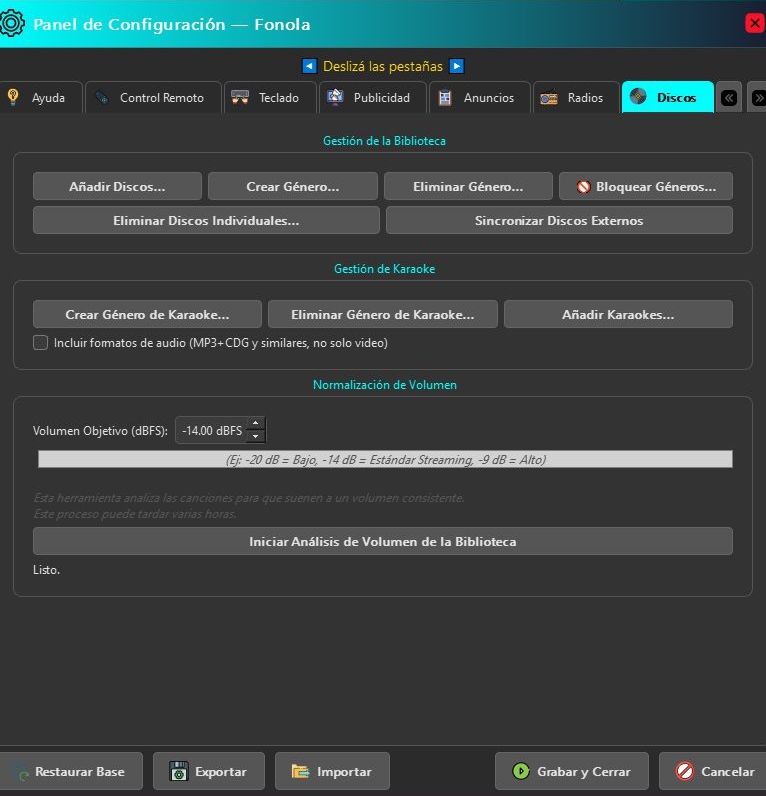
Task: Click the Listo. status text
Action: (x=46, y=570)
